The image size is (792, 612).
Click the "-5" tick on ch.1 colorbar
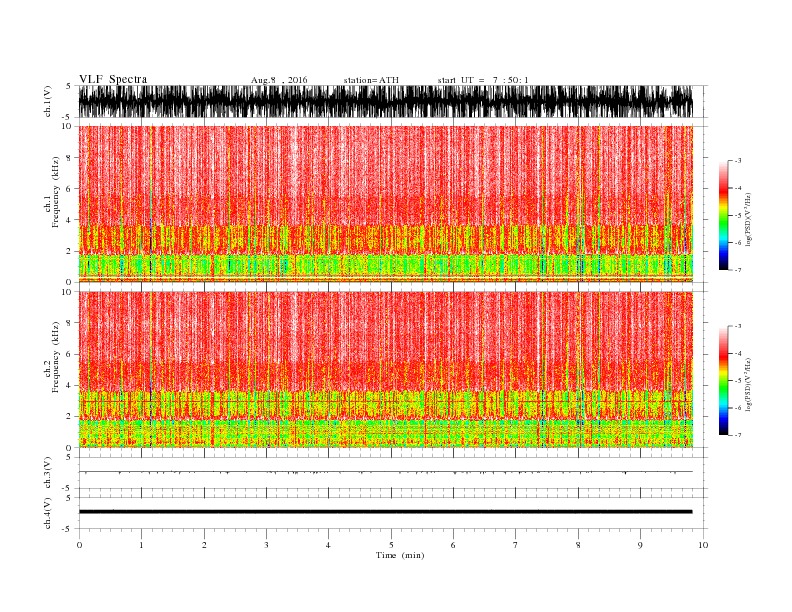pos(738,216)
